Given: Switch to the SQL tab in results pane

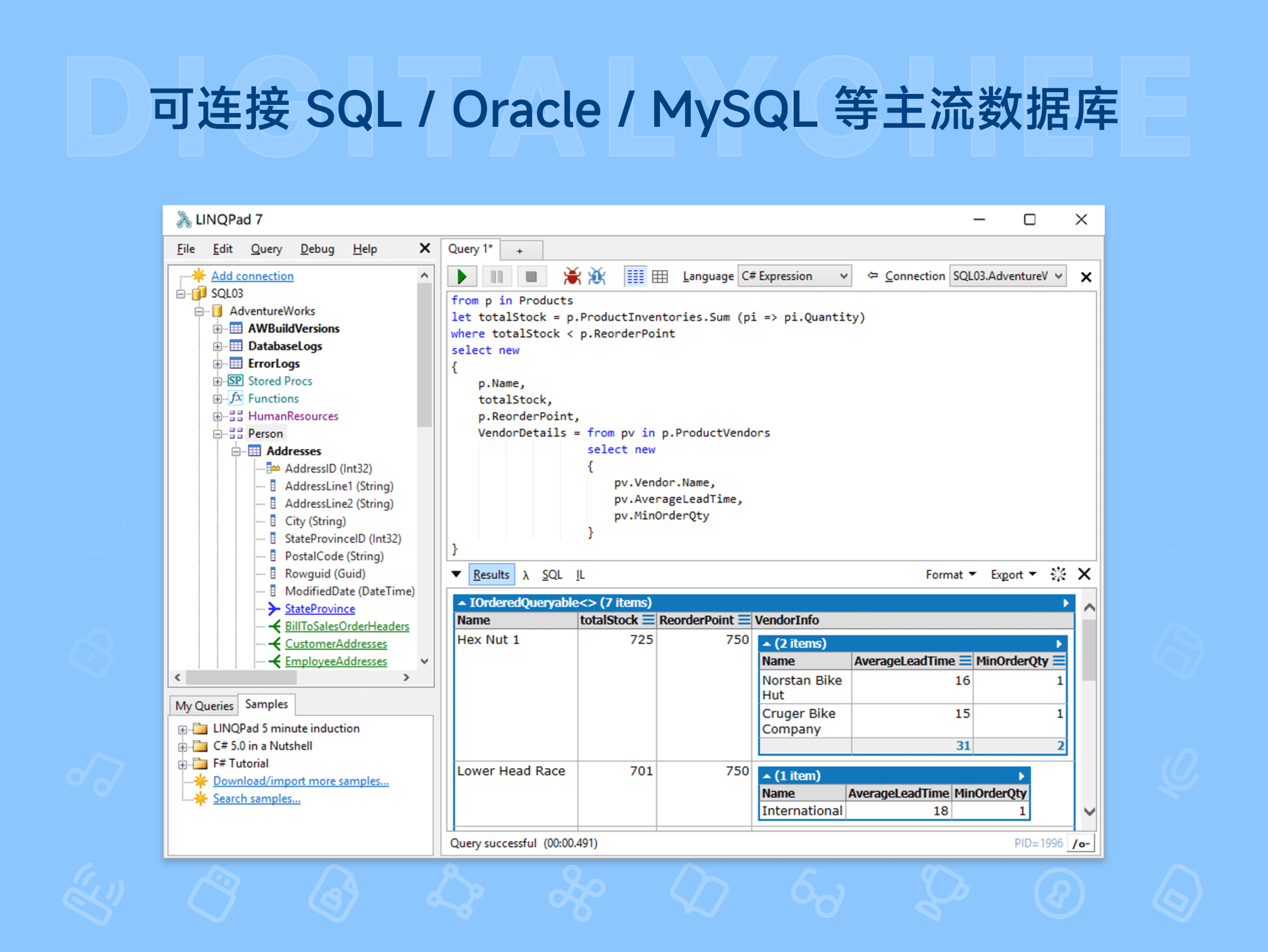Looking at the screenshot, I should tap(552, 574).
